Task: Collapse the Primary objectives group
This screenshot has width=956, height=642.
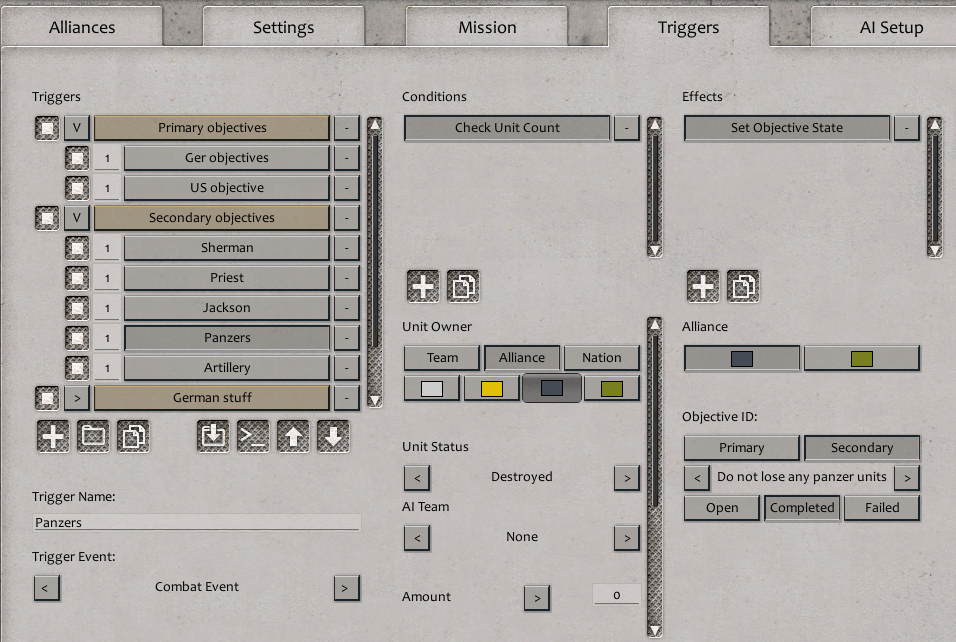Action: click(77, 128)
